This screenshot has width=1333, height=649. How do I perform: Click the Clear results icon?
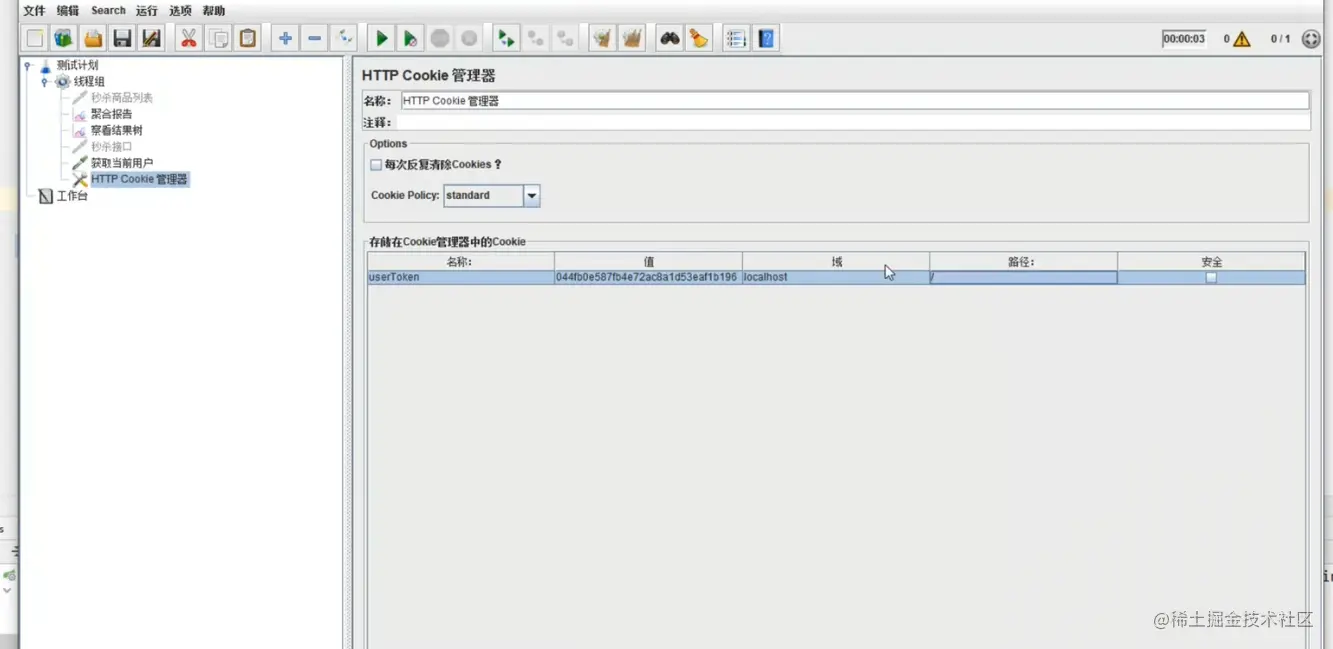tap(602, 39)
